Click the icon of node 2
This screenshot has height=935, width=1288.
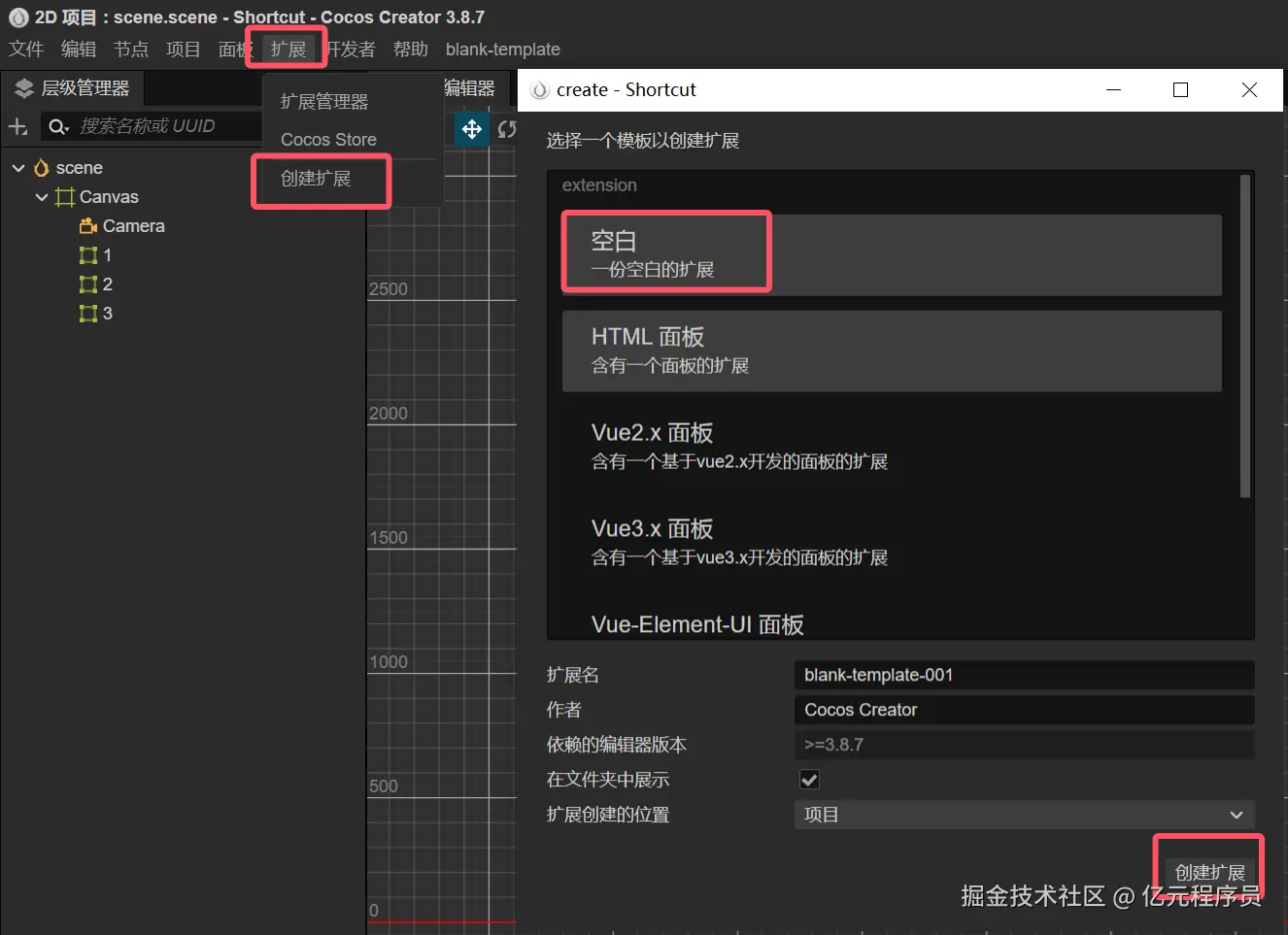(x=88, y=284)
